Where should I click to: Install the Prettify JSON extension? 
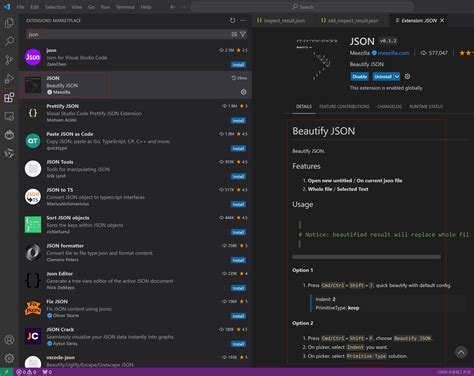click(x=238, y=120)
